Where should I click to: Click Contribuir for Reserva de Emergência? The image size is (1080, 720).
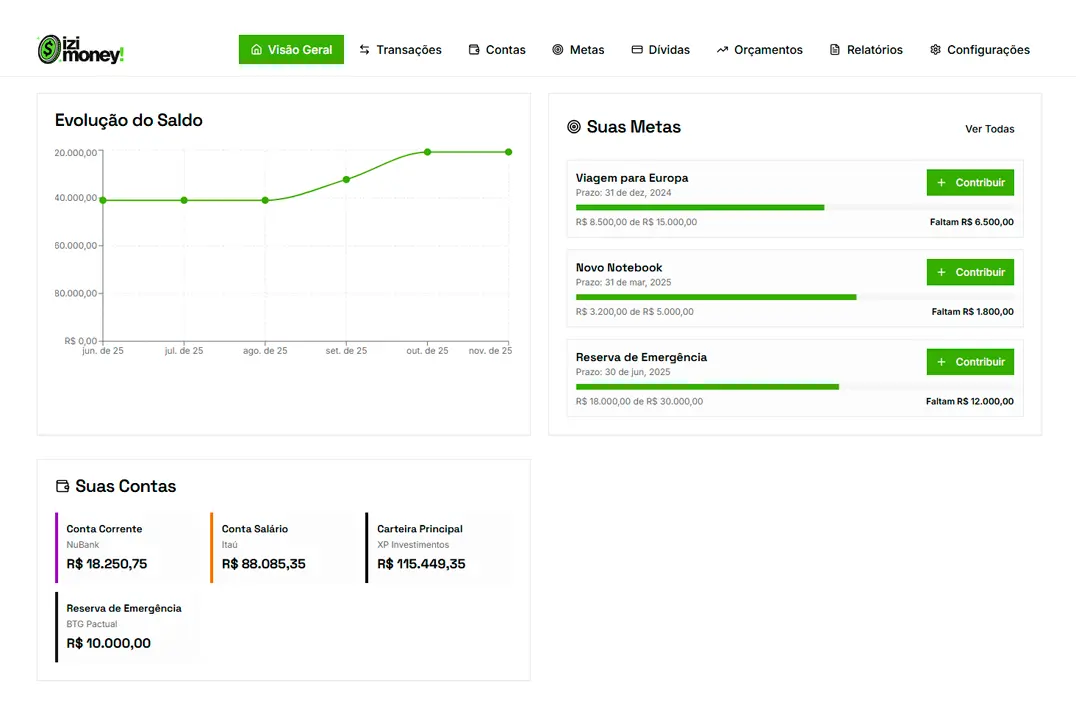[970, 361]
